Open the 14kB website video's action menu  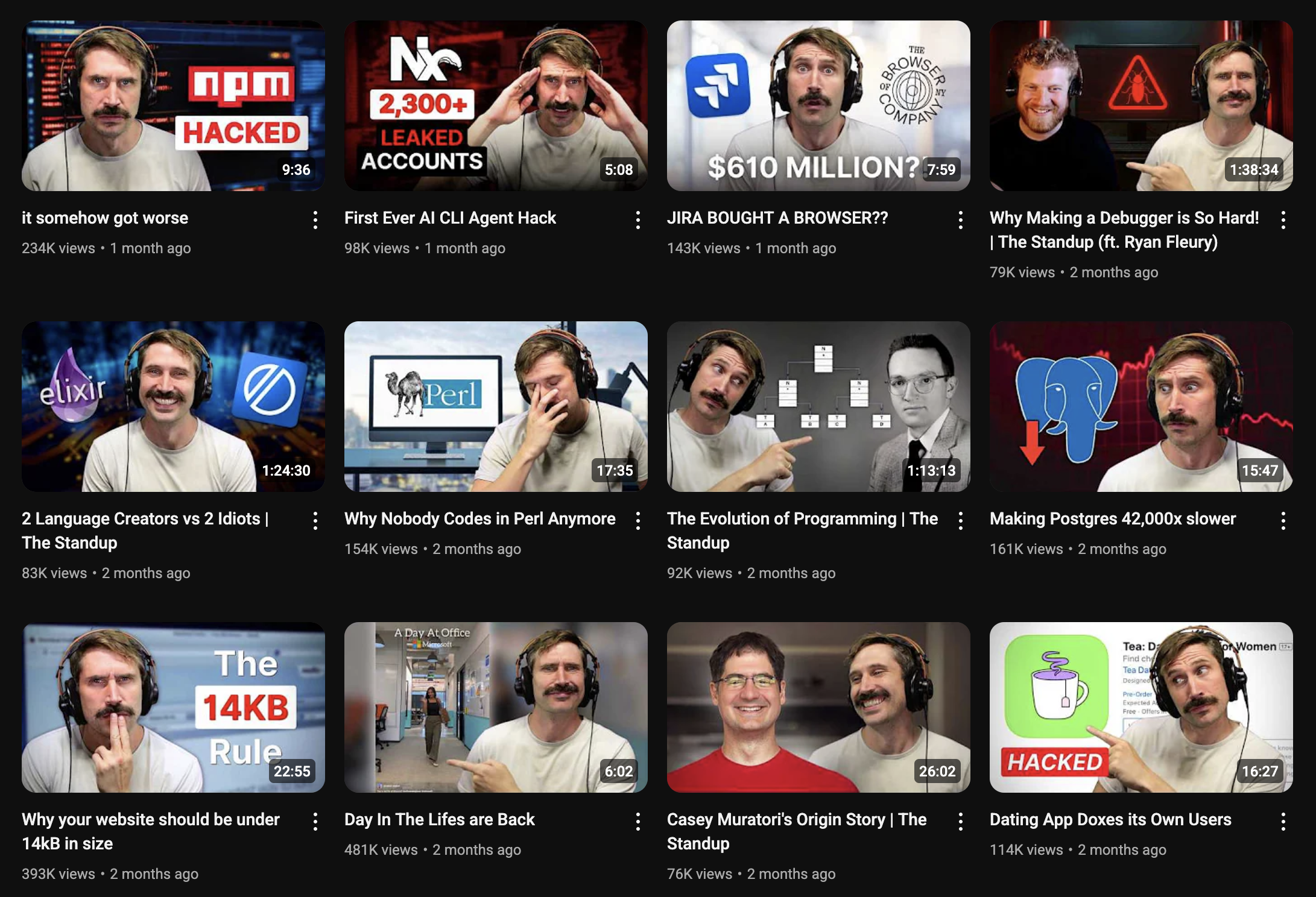(315, 822)
